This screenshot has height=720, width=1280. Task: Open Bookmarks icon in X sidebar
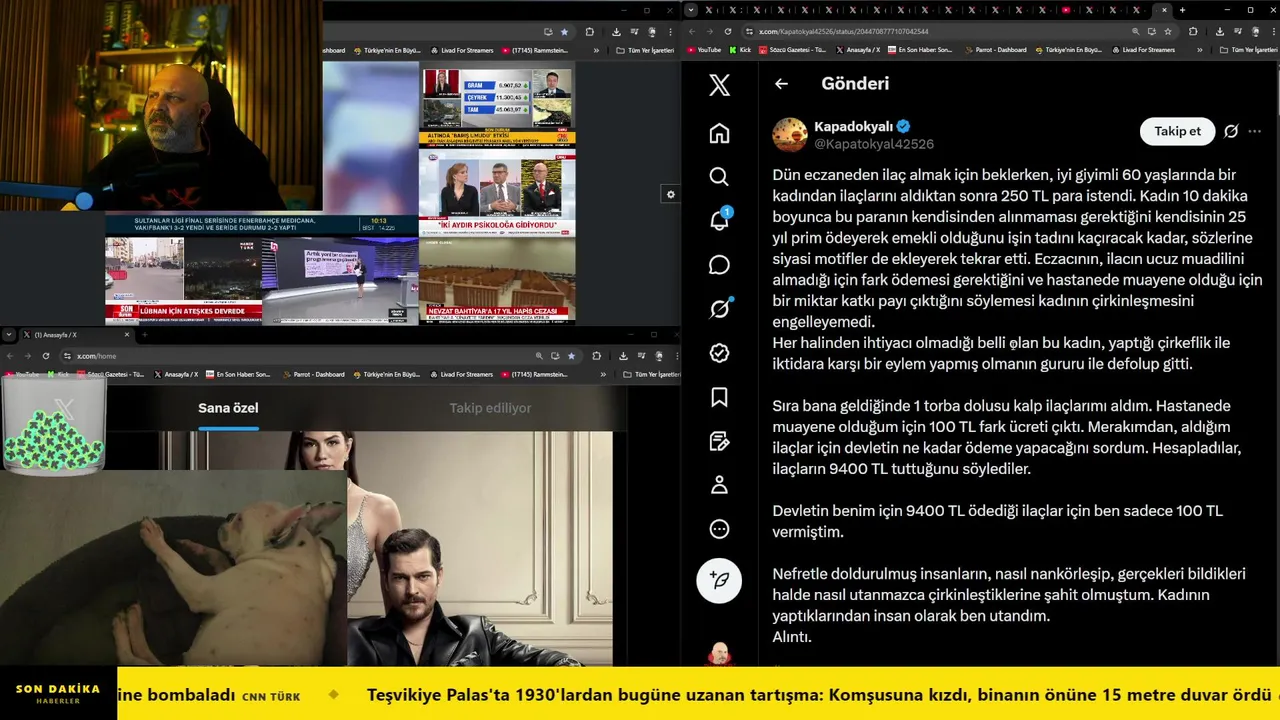click(719, 397)
